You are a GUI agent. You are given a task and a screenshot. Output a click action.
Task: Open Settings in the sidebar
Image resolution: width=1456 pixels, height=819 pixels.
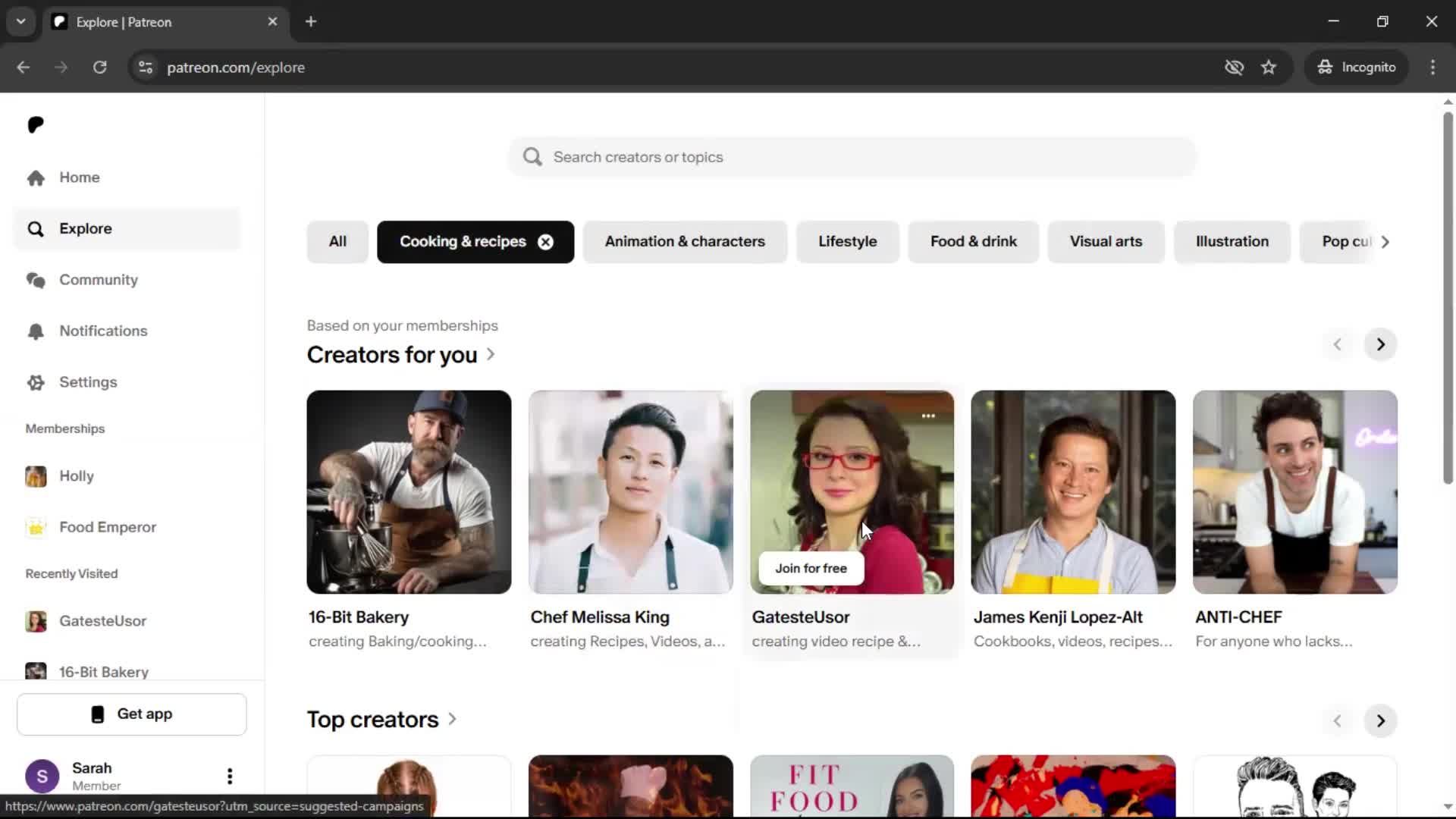[x=127, y=382]
